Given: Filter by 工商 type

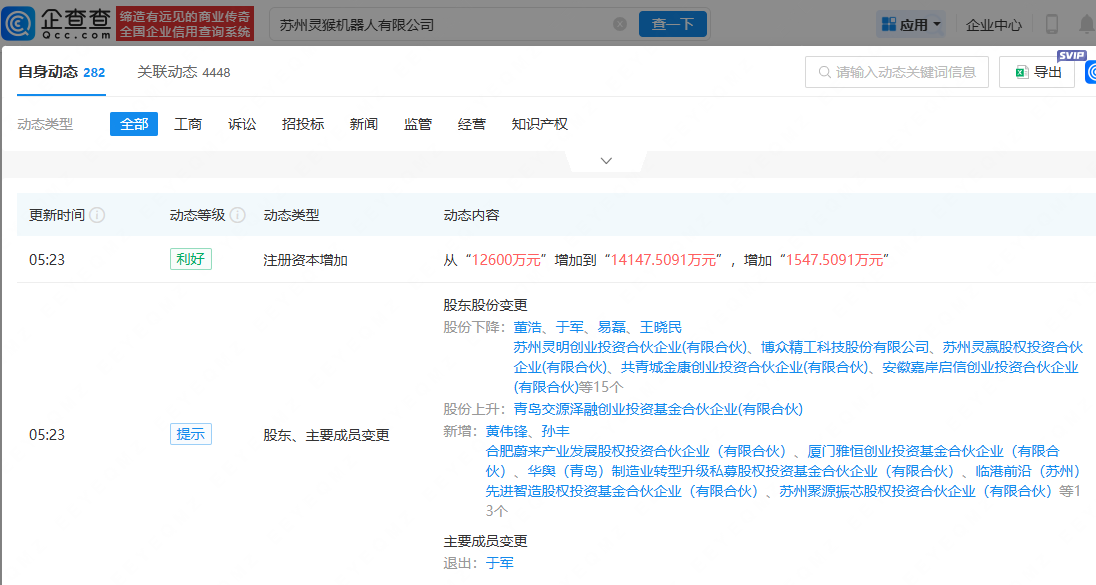Looking at the screenshot, I should coord(188,124).
